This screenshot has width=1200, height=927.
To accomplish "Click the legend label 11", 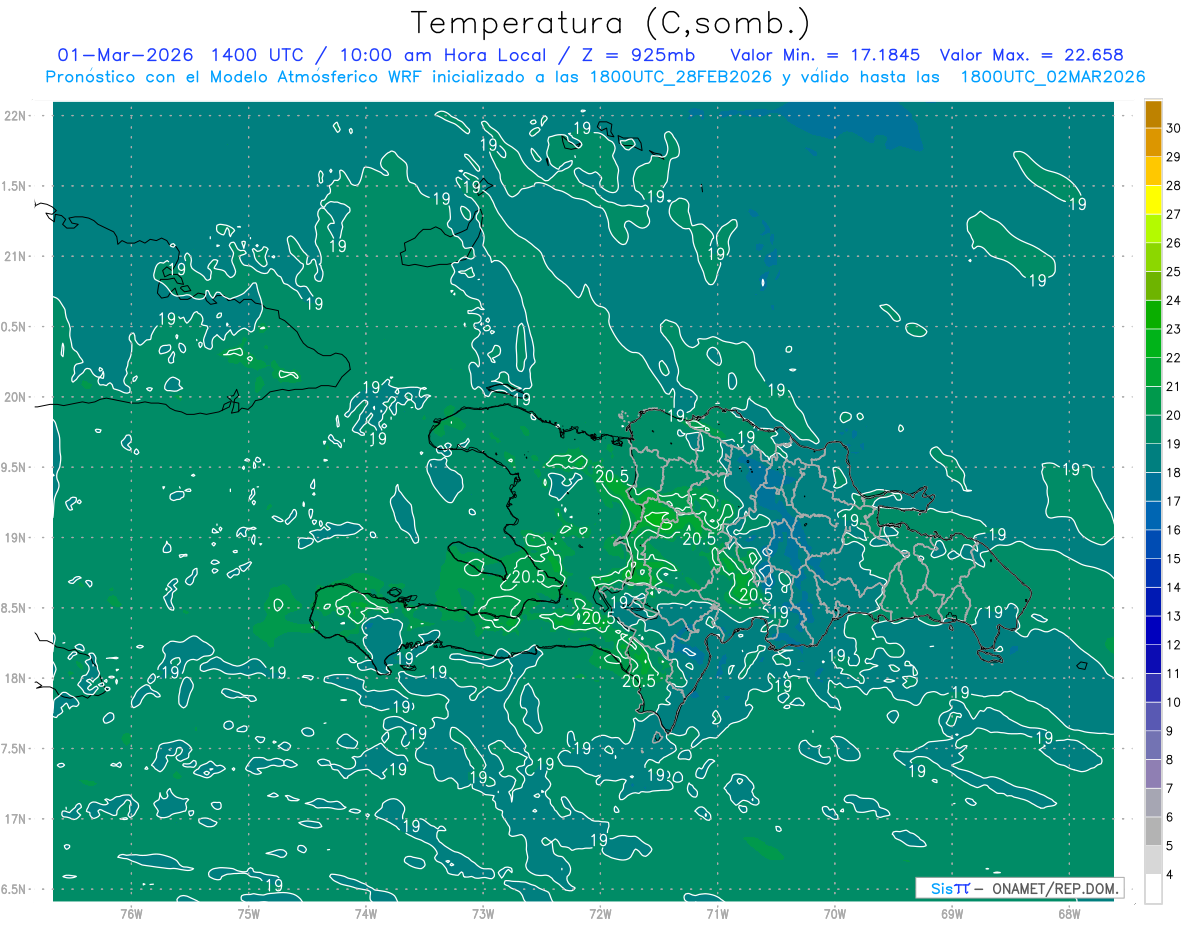I will 1174,673.
